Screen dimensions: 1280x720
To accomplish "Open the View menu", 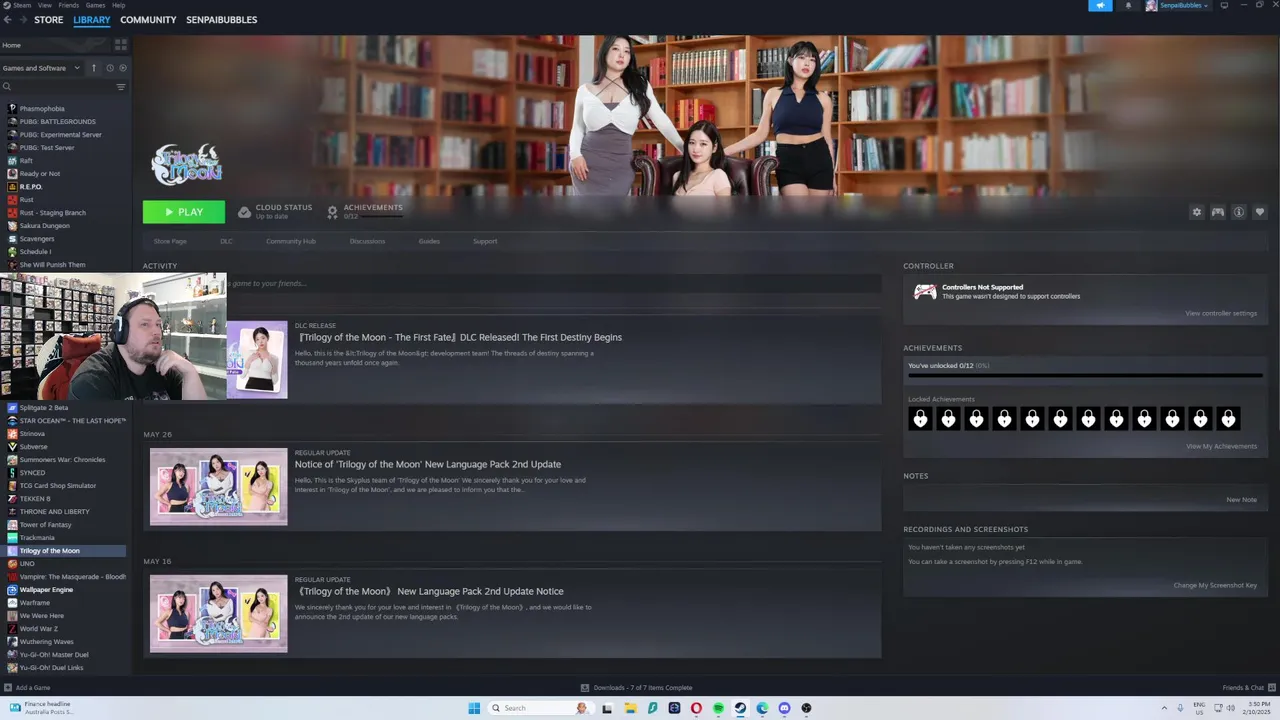I will tap(45, 5).
